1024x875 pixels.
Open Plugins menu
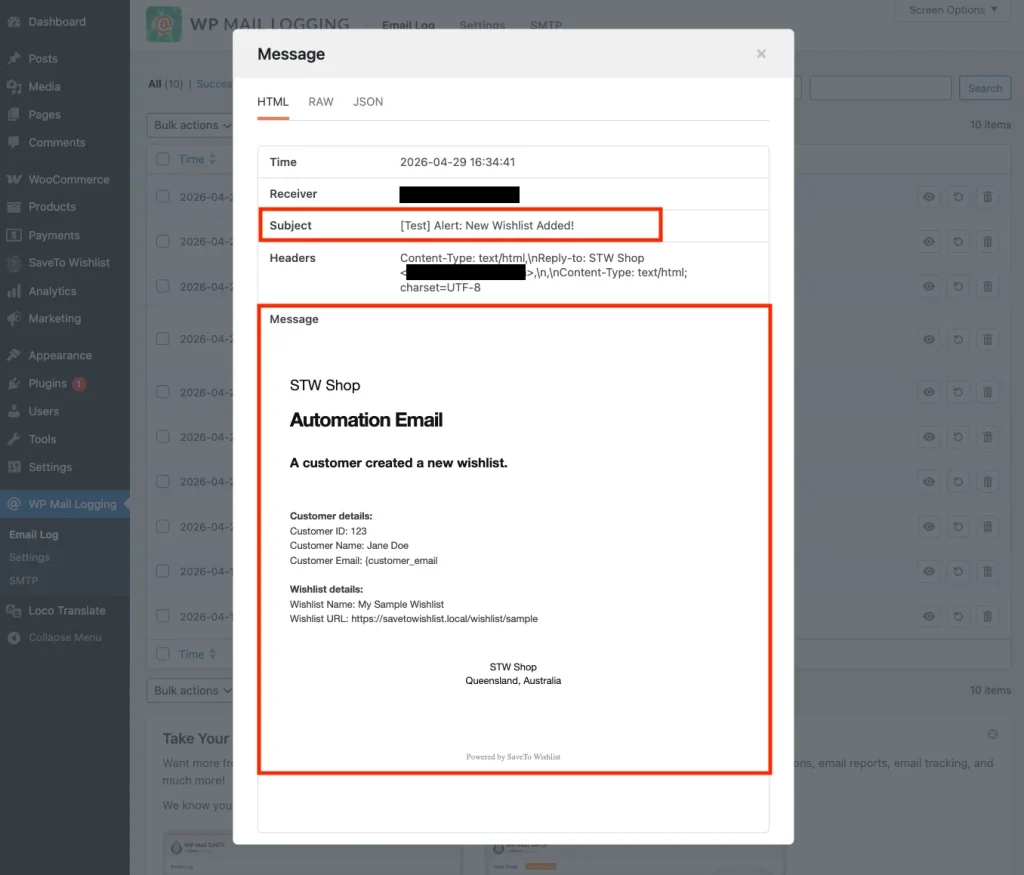click(x=47, y=383)
